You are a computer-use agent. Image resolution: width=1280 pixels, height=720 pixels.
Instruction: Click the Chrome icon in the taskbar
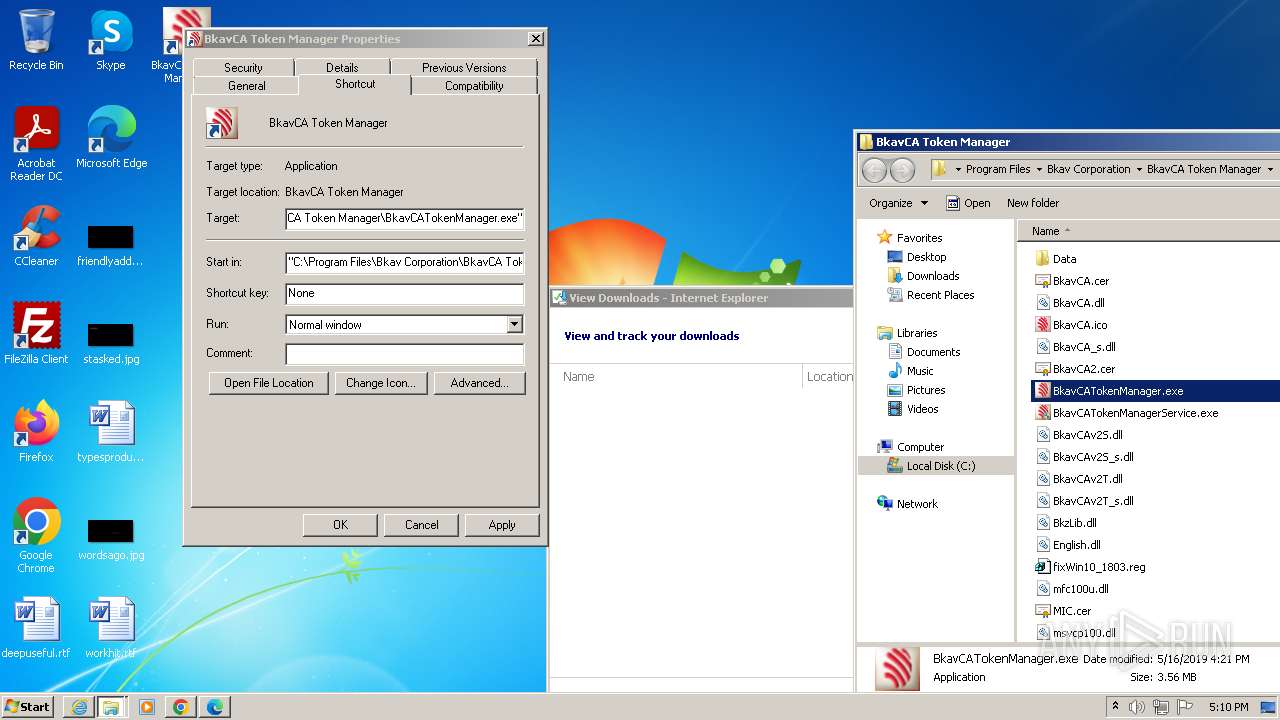(x=181, y=707)
